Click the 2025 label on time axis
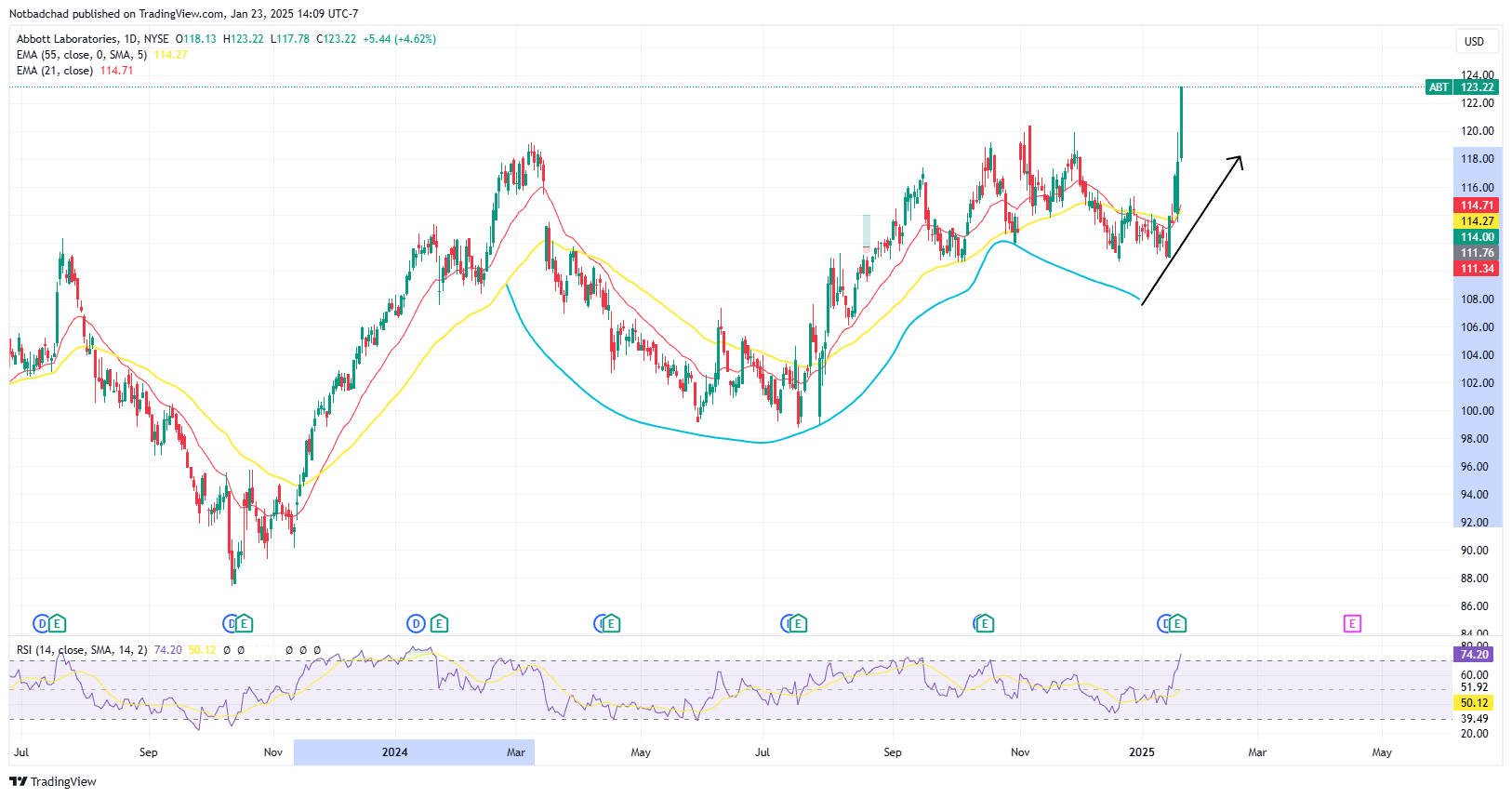Screen dimensions: 1512x798 (1142, 752)
